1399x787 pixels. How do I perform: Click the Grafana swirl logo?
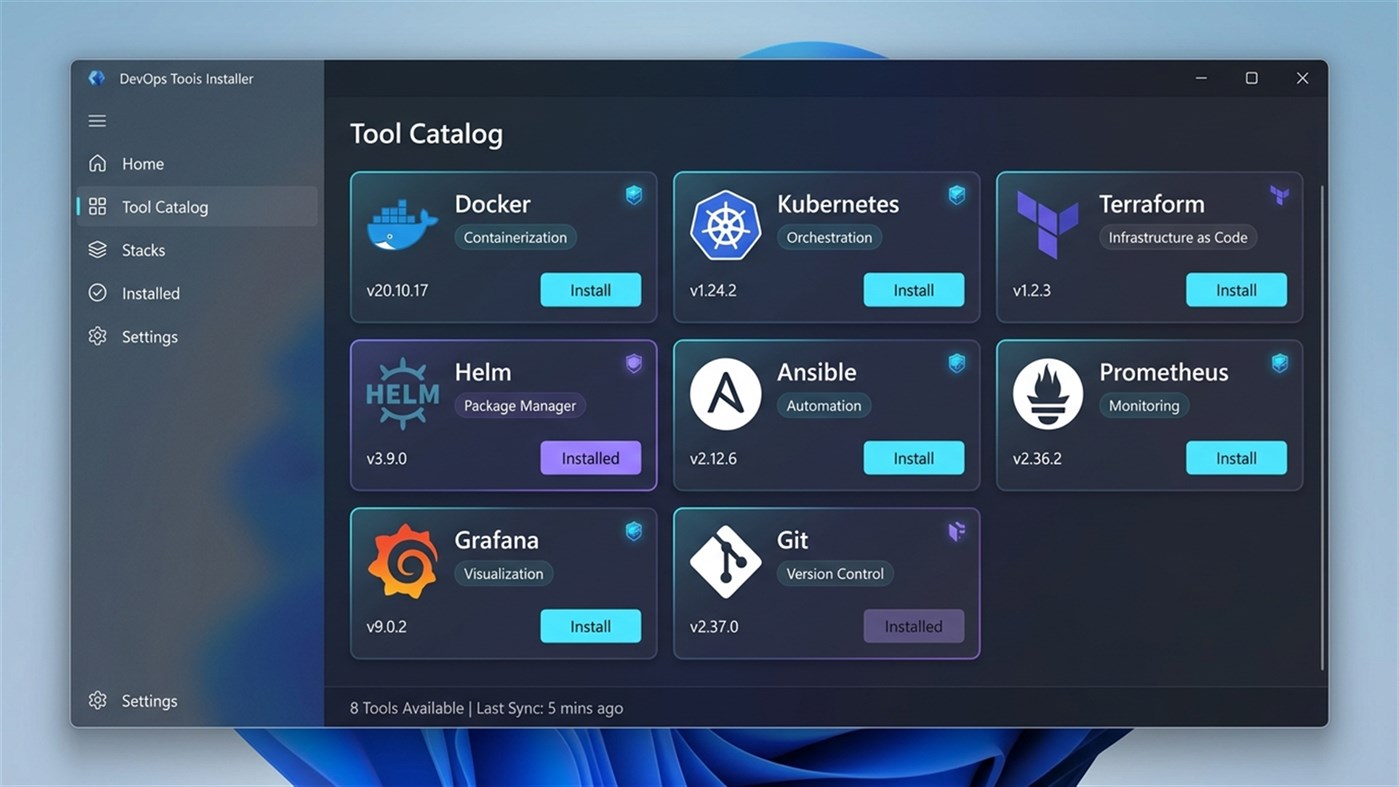(402, 561)
